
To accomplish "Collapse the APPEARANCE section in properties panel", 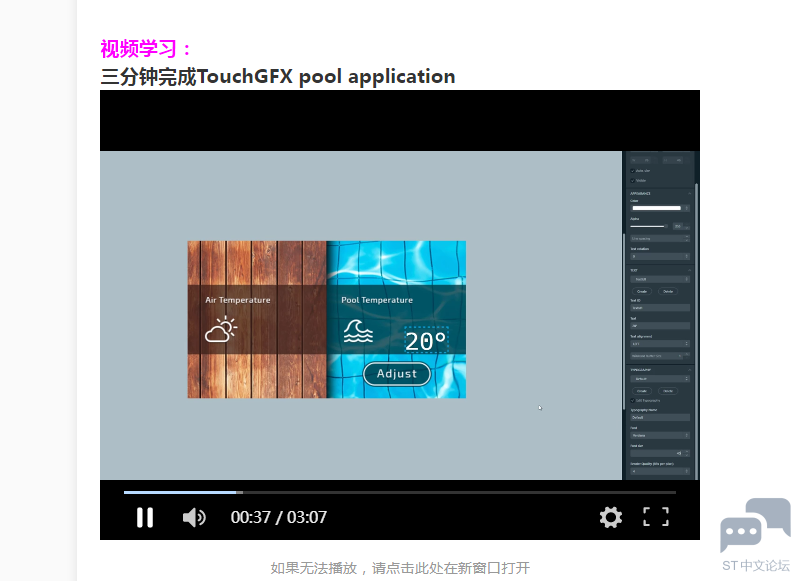I will point(689,193).
